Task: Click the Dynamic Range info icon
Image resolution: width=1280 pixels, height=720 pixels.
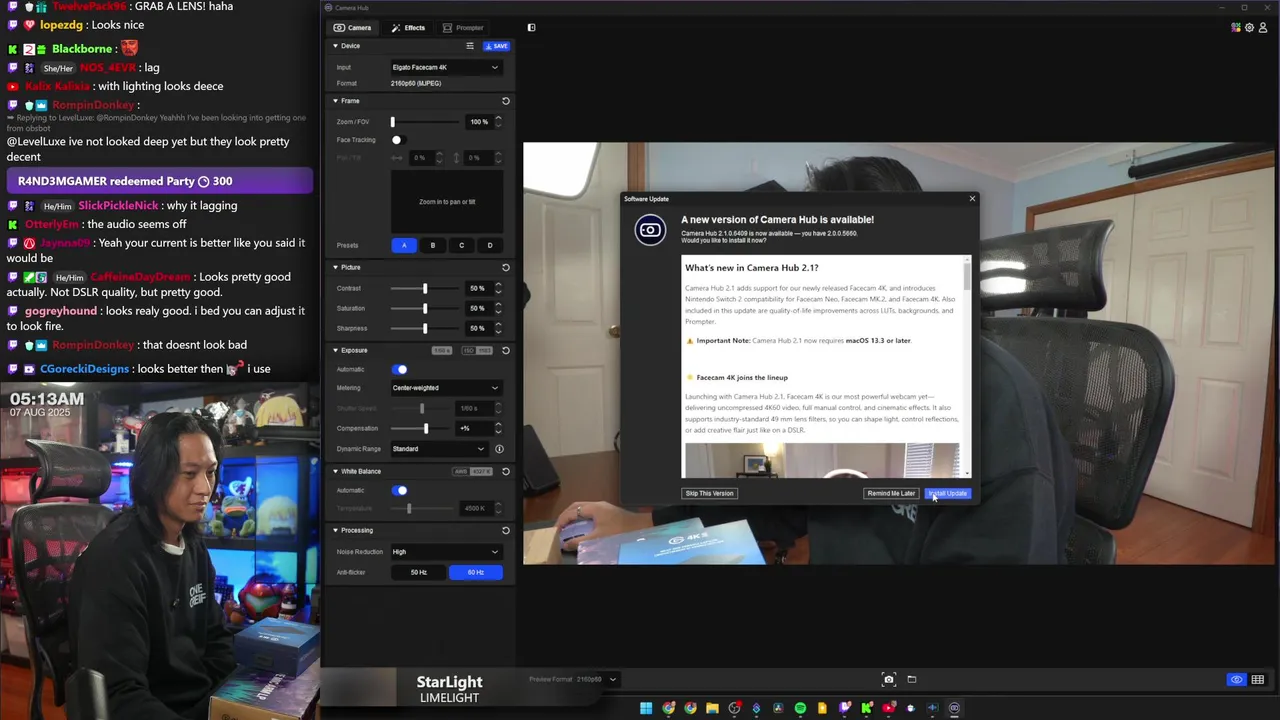Action: (x=499, y=449)
